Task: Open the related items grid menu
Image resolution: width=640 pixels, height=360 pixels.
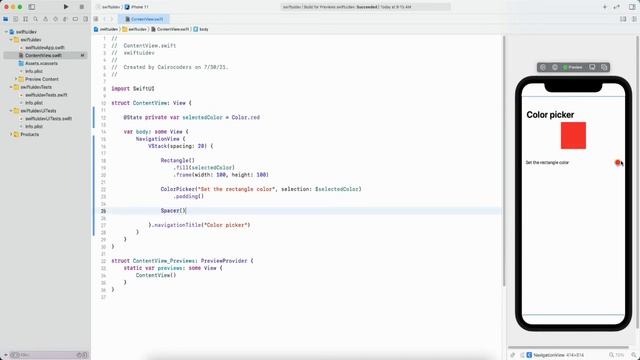Action: pyautogui.click(x=96, y=19)
